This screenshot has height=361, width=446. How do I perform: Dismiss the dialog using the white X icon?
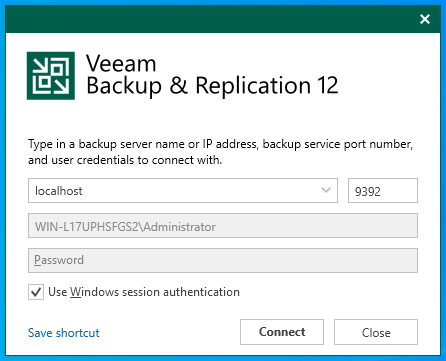coord(425,19)
